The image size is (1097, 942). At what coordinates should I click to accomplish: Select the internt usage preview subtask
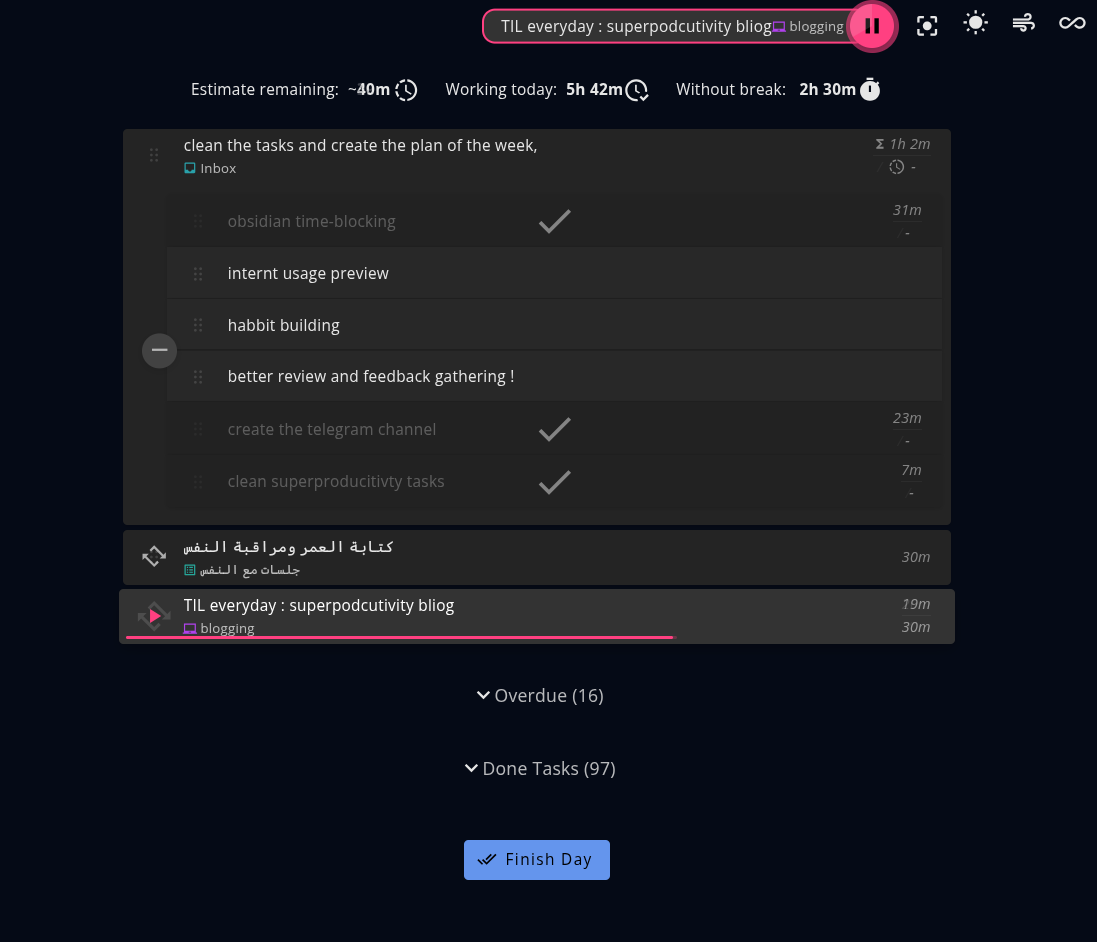pyautogui.click(x=308, y=273)
